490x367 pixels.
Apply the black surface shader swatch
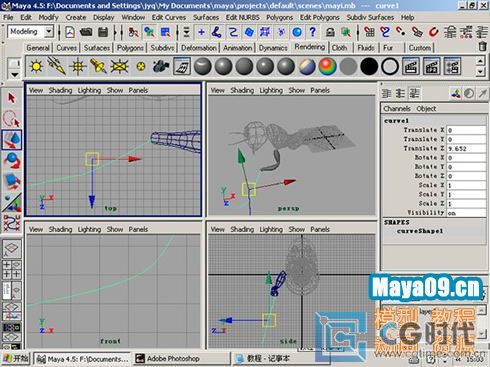(x=369, y=66)
